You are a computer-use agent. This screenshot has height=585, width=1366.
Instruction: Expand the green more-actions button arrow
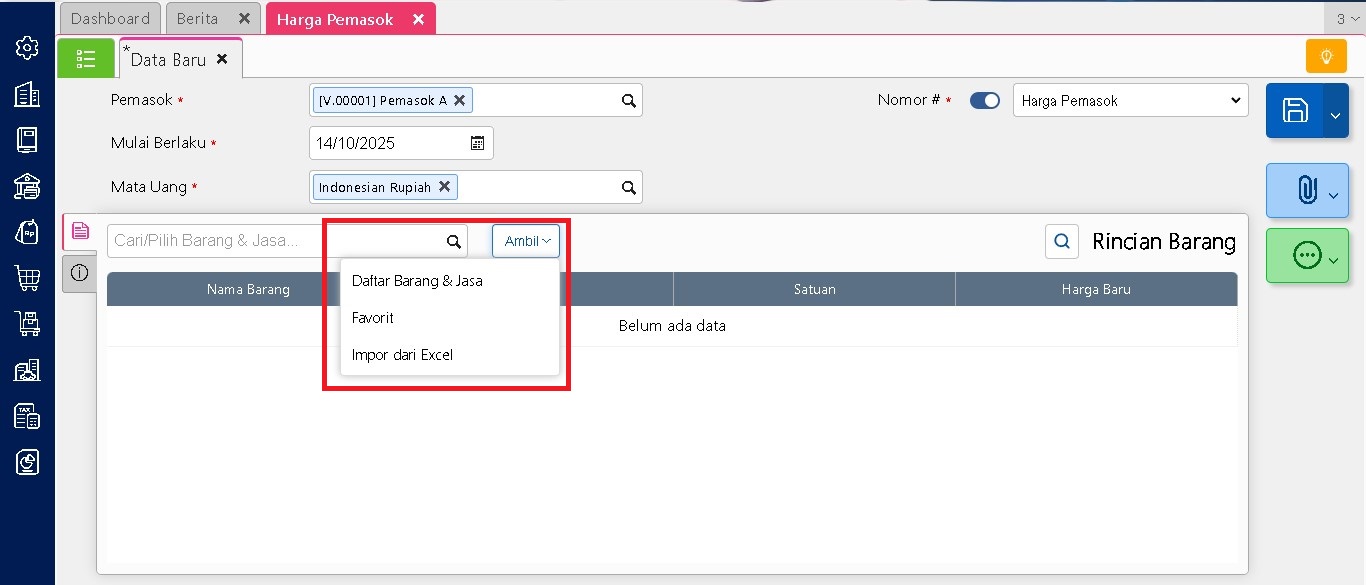coord(1334,260)
